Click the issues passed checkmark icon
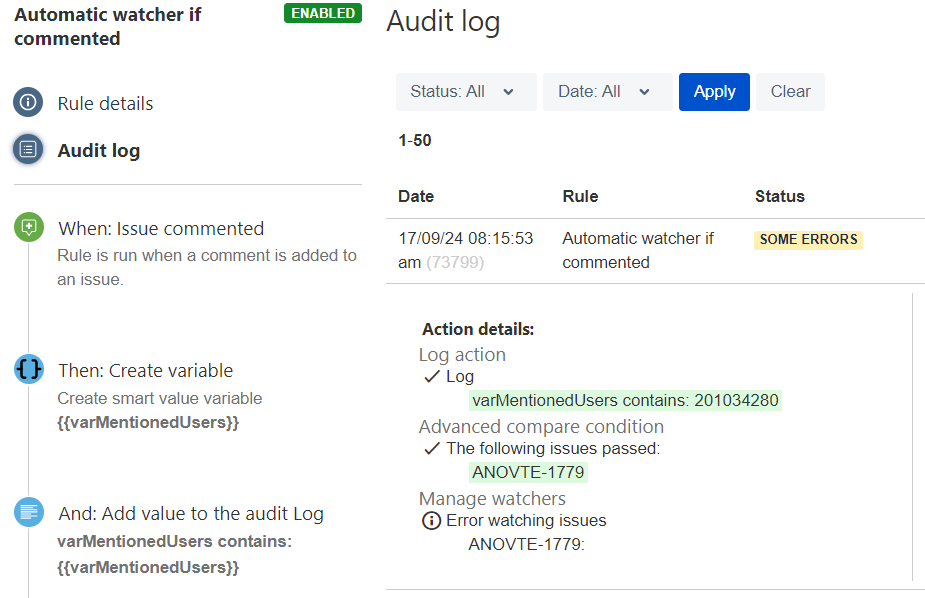The width and height of the screenshot is (925, 598). tap(432, 448)
